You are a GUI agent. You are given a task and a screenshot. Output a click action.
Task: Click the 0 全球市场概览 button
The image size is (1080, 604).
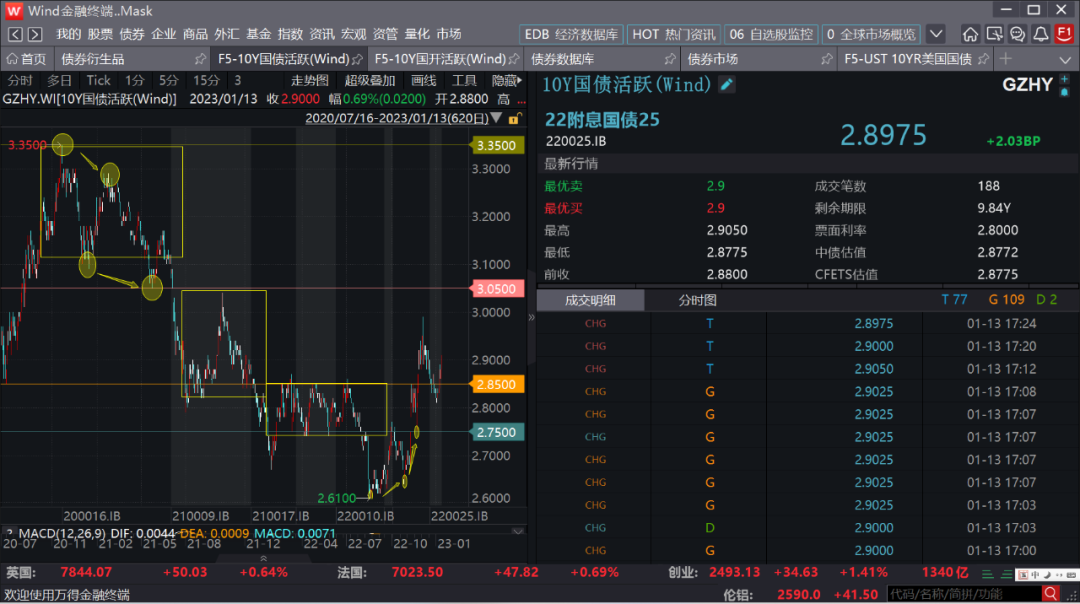pos(871,34)
